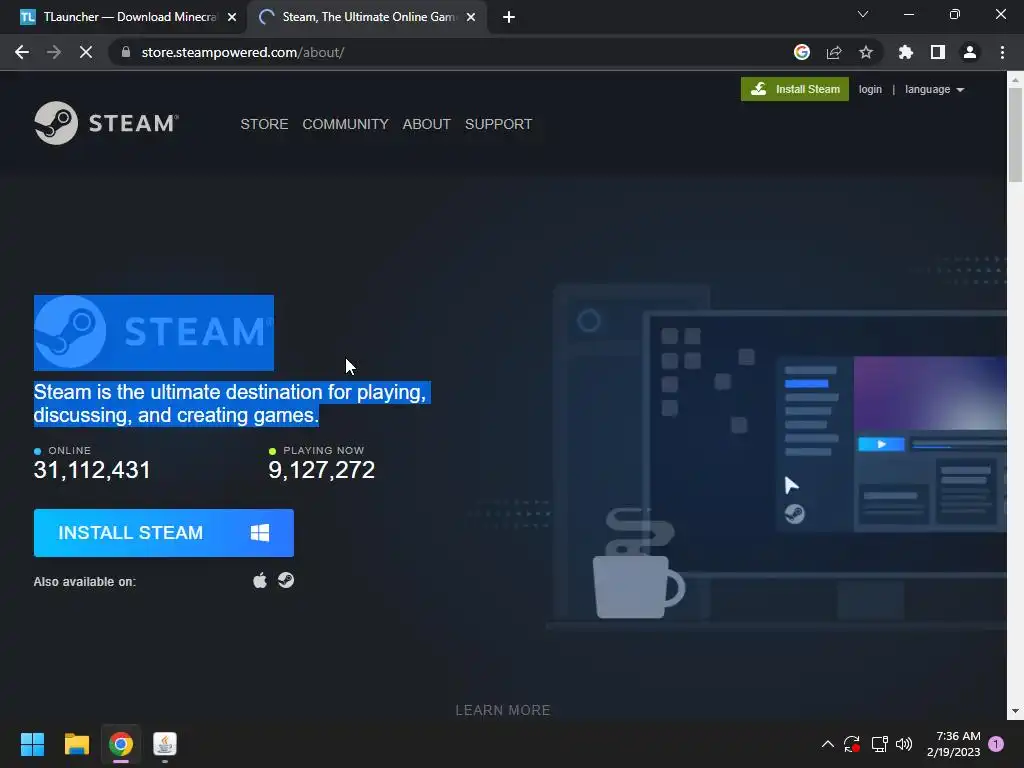Click the Chrome icon in the taskbar
The image size is (1024, 768).
(x=121, y=744)
